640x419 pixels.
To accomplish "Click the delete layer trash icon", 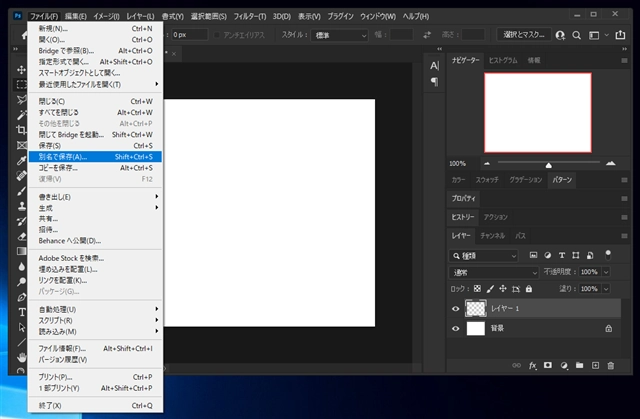I will pyautogui.click(x=611, y=366).
